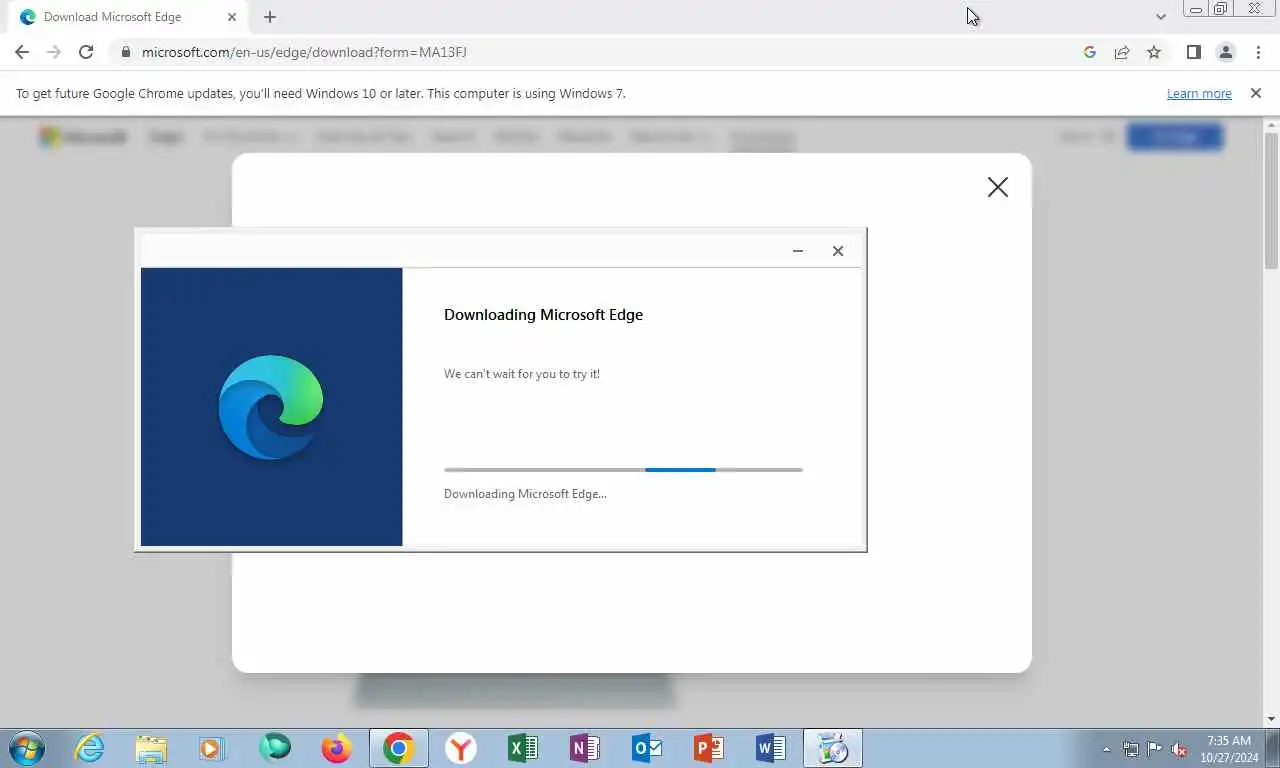1280x768 pixels.
Task: Open Excel from the taskbar
Action: click(523, 748)
